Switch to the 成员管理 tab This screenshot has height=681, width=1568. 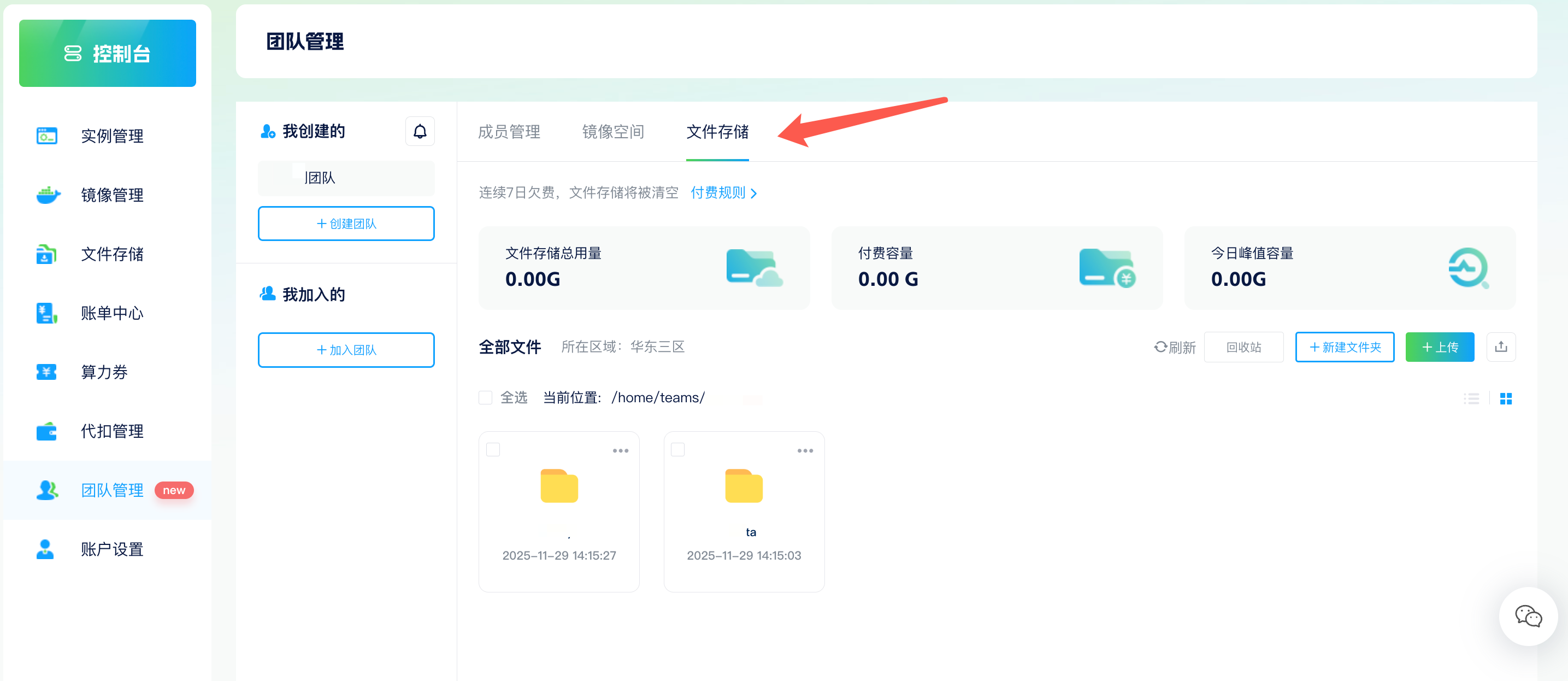[x=510, y=132]
